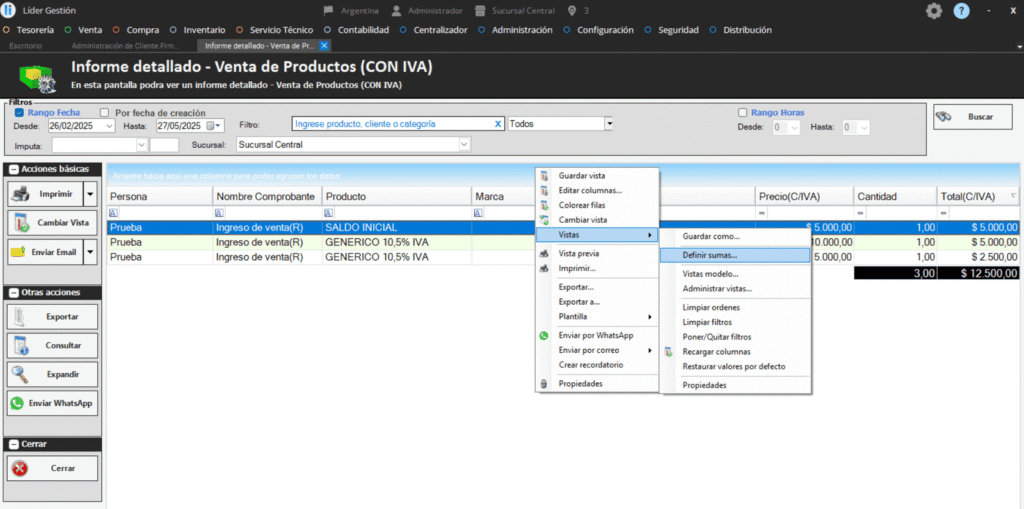Click the Expandir magnifier button

tap(53, 374)
